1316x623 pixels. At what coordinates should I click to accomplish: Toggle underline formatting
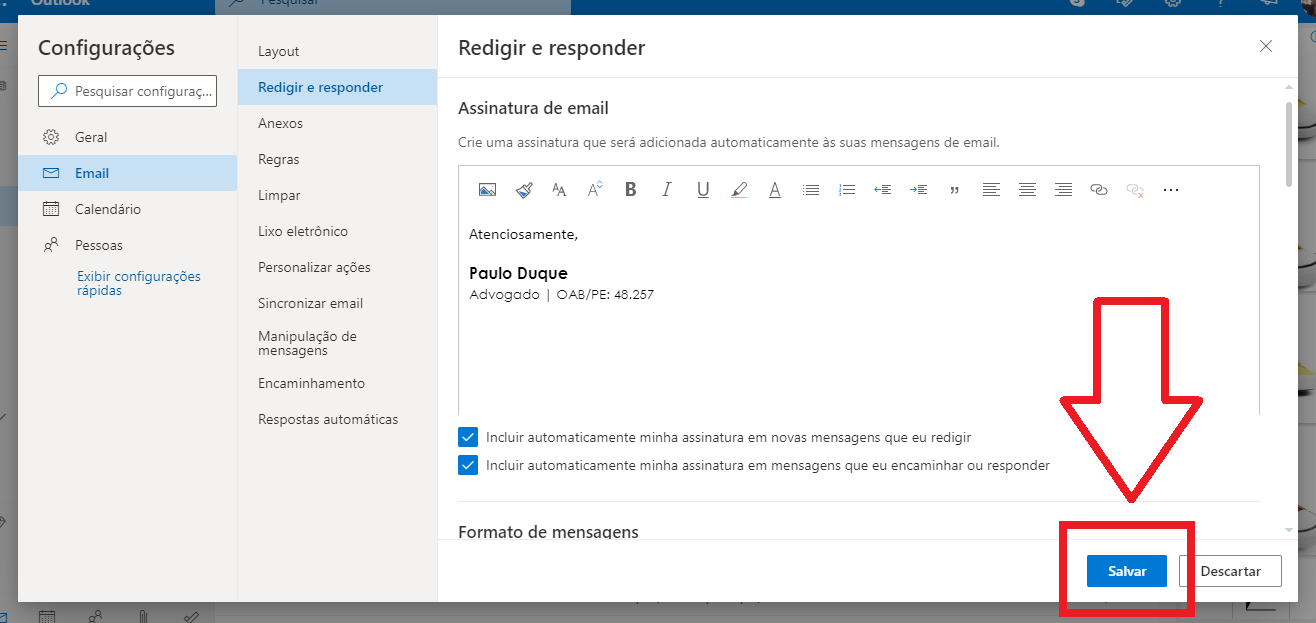pyautogui.click(x=703, y=189)
